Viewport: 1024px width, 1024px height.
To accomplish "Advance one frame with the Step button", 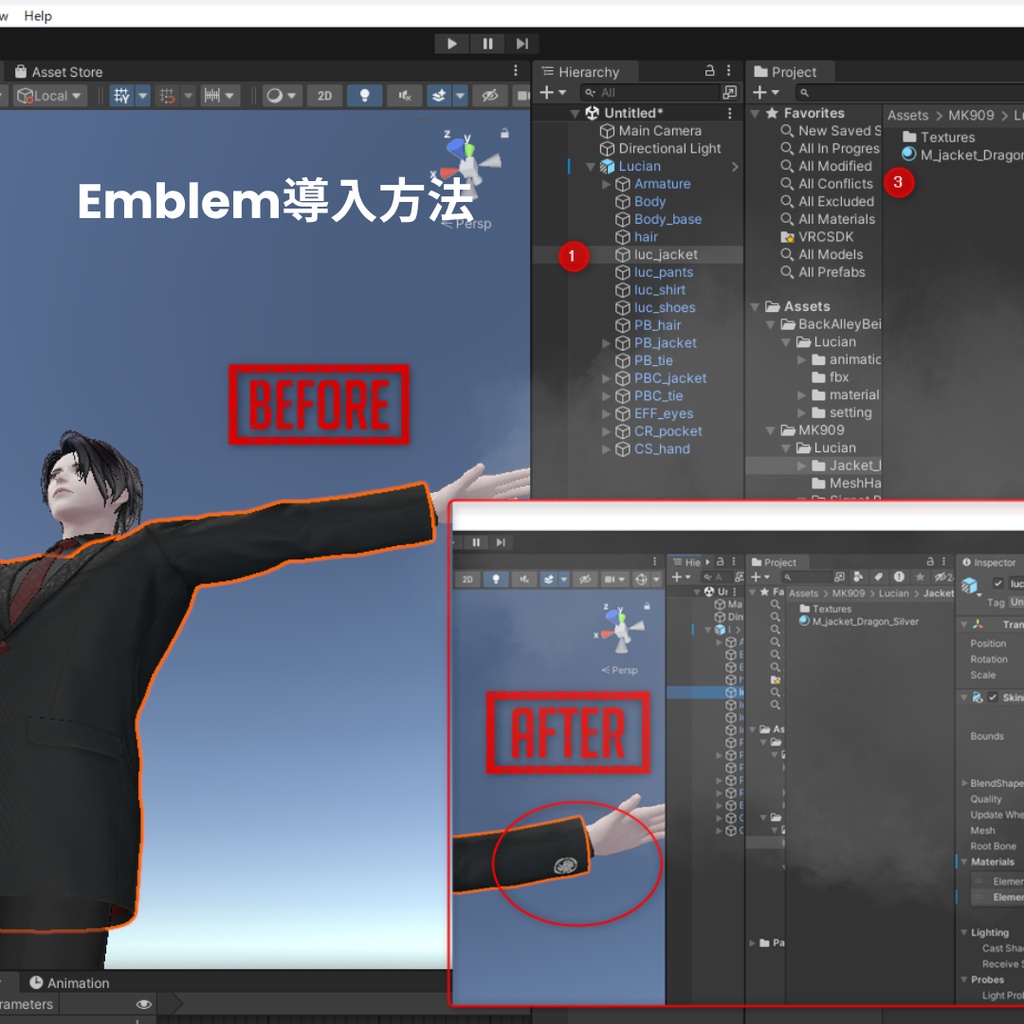I will (522, 44).
